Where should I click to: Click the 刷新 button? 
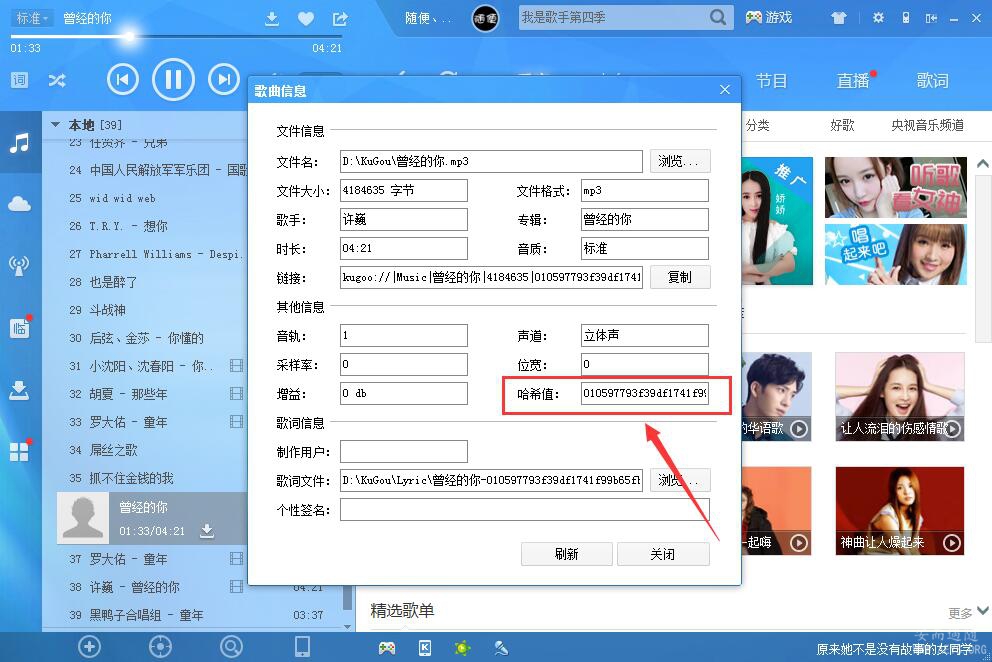tap(567, 554)
